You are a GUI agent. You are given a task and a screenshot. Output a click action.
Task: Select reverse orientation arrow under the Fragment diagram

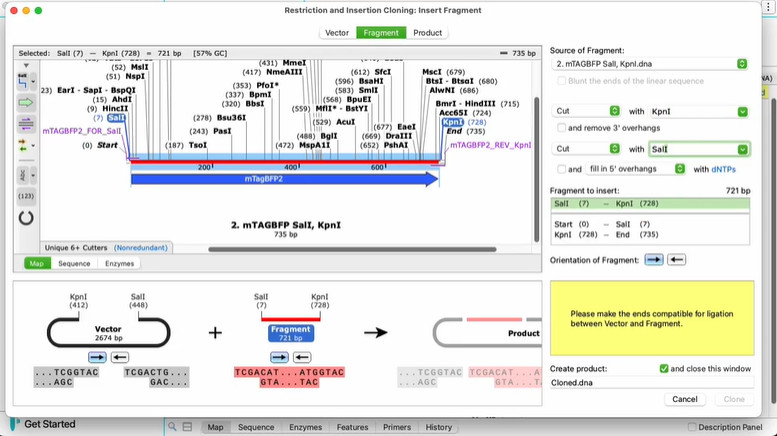point(302,357)
